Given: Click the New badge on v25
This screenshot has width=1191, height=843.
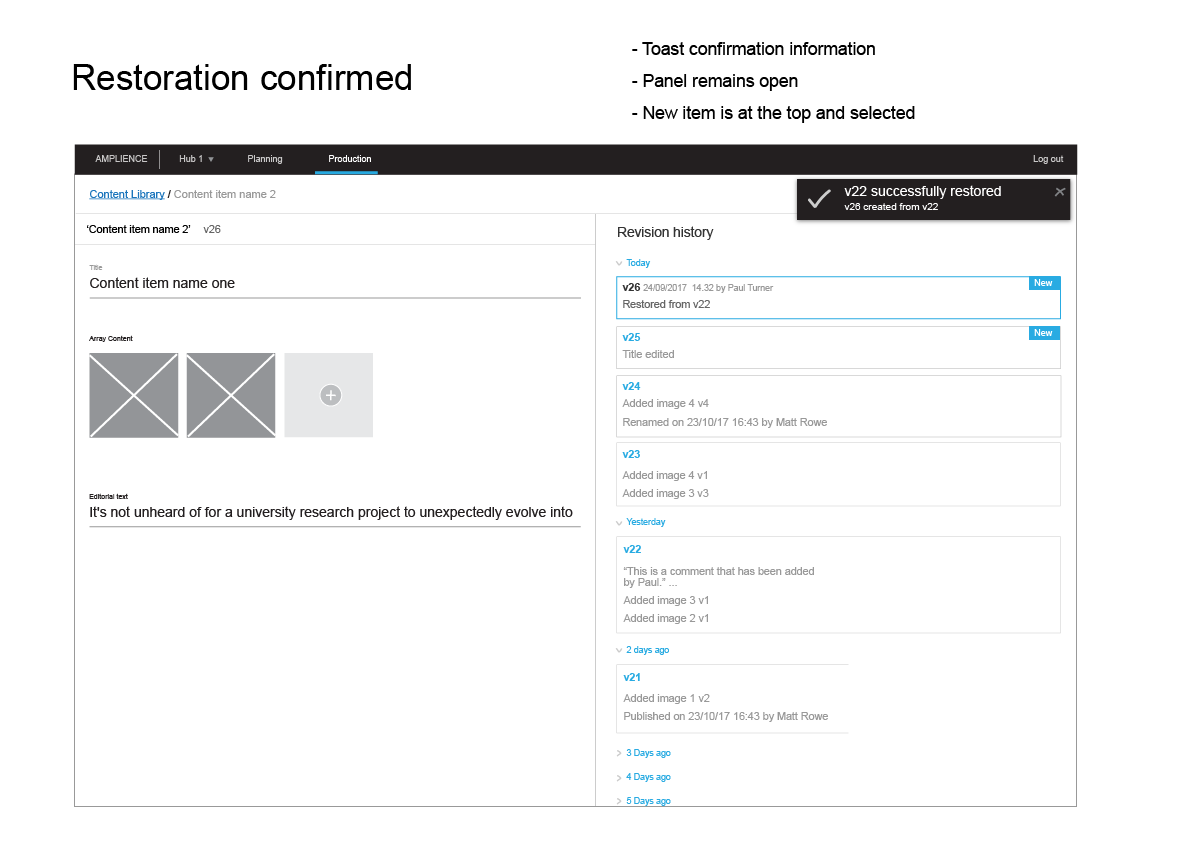Looking at the screenshot, I should pos(1044,333).
